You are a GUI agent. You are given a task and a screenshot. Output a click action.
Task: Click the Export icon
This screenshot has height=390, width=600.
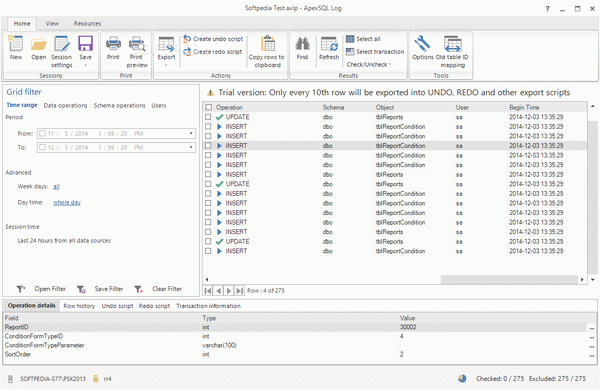166,44
